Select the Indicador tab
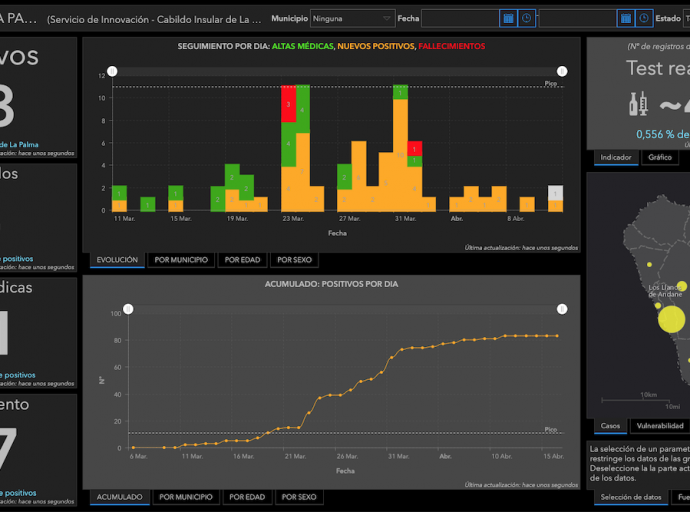Image resolution: width=690 pixels, height=512 pixels. click(616, 157)
